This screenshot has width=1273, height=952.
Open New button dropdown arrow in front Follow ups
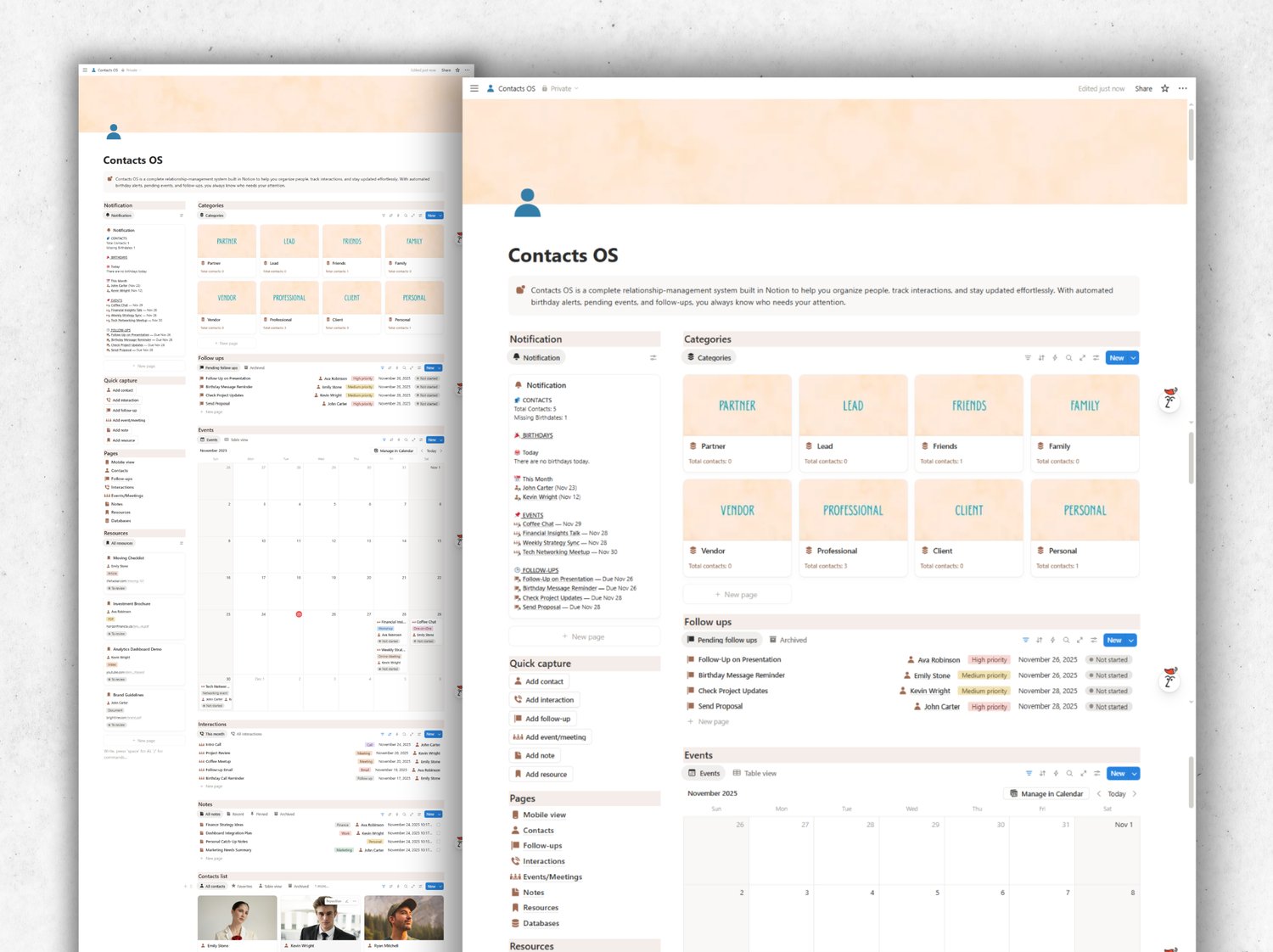pyautogui.click(x=1130, y=640)
